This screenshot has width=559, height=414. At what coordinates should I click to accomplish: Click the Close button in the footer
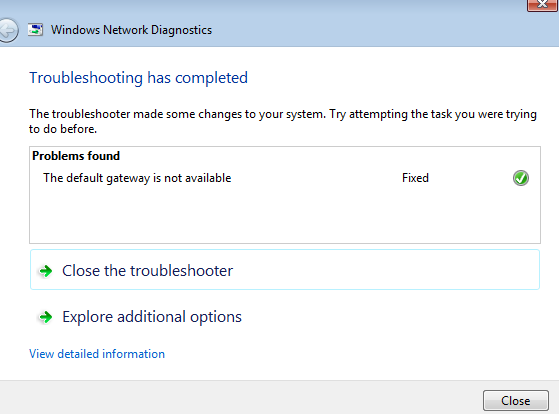click(x=516, y=401)
